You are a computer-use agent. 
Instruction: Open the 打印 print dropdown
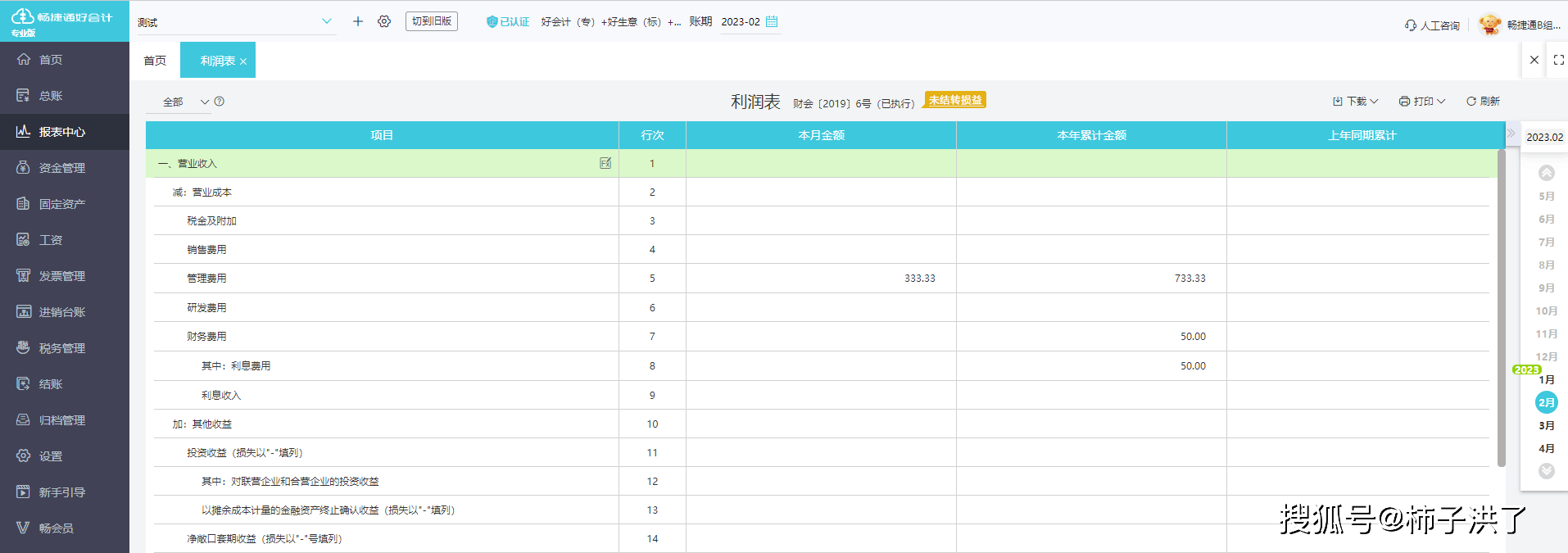[x=1422, y=101]
